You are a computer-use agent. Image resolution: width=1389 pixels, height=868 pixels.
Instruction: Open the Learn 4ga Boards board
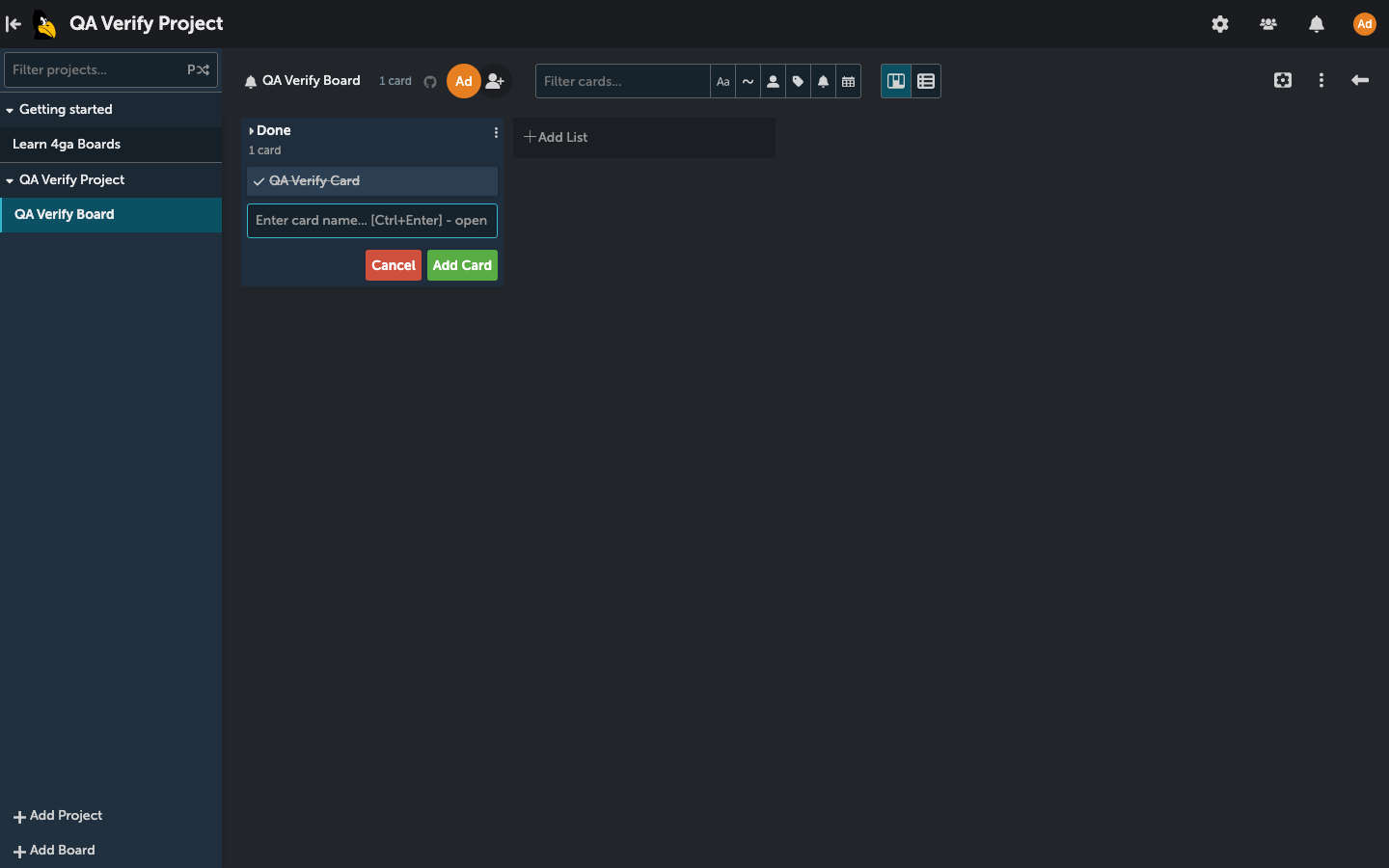pyautogui.click(x=111, y=145)
